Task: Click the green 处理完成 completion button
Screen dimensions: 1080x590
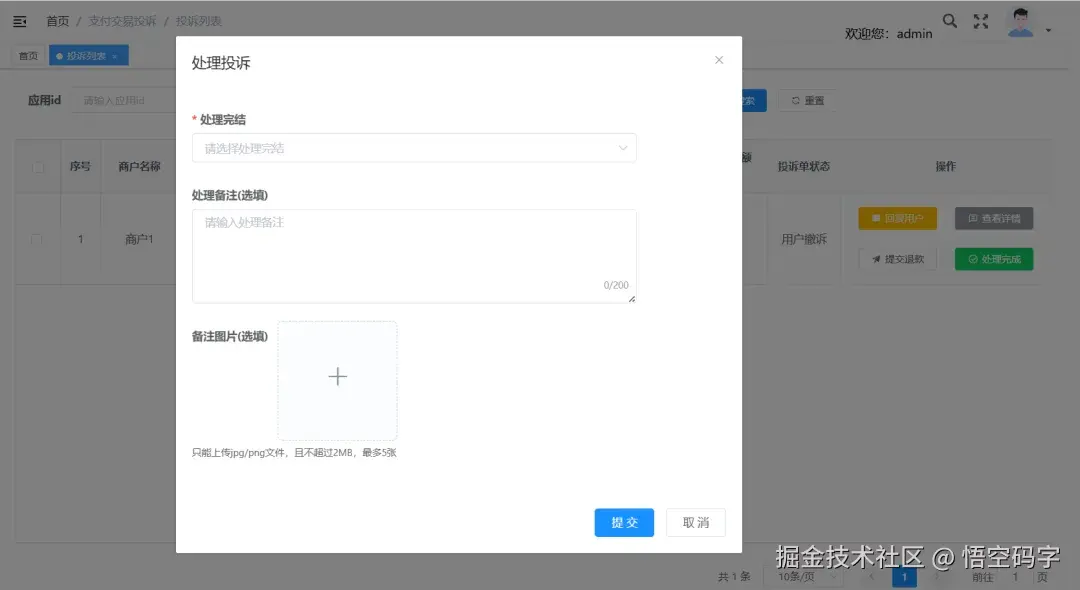Action: point(993,259)
